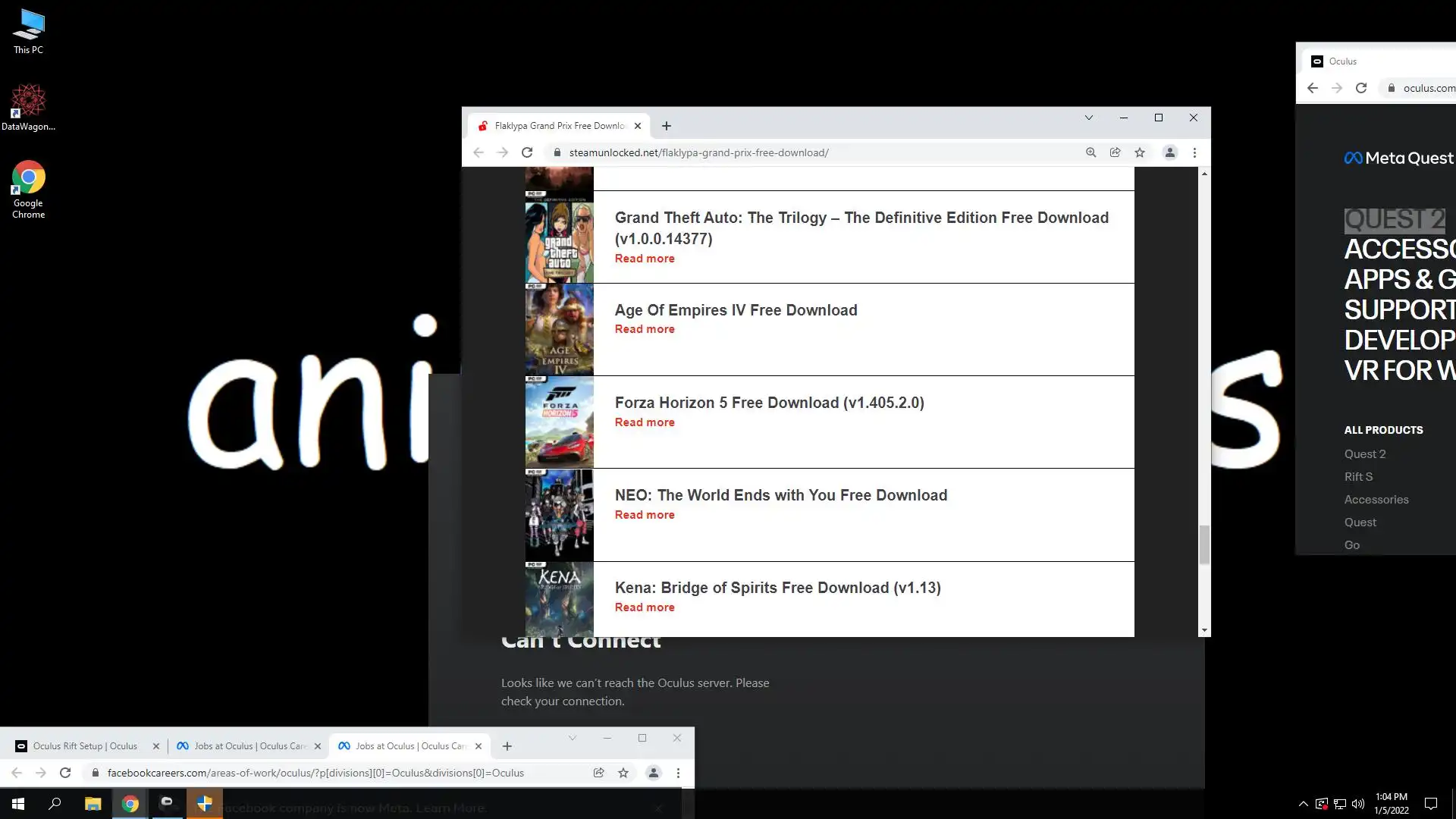
Task: Reload the steamunlocked page
Action: pyautogui.click(x=527, y=152)
